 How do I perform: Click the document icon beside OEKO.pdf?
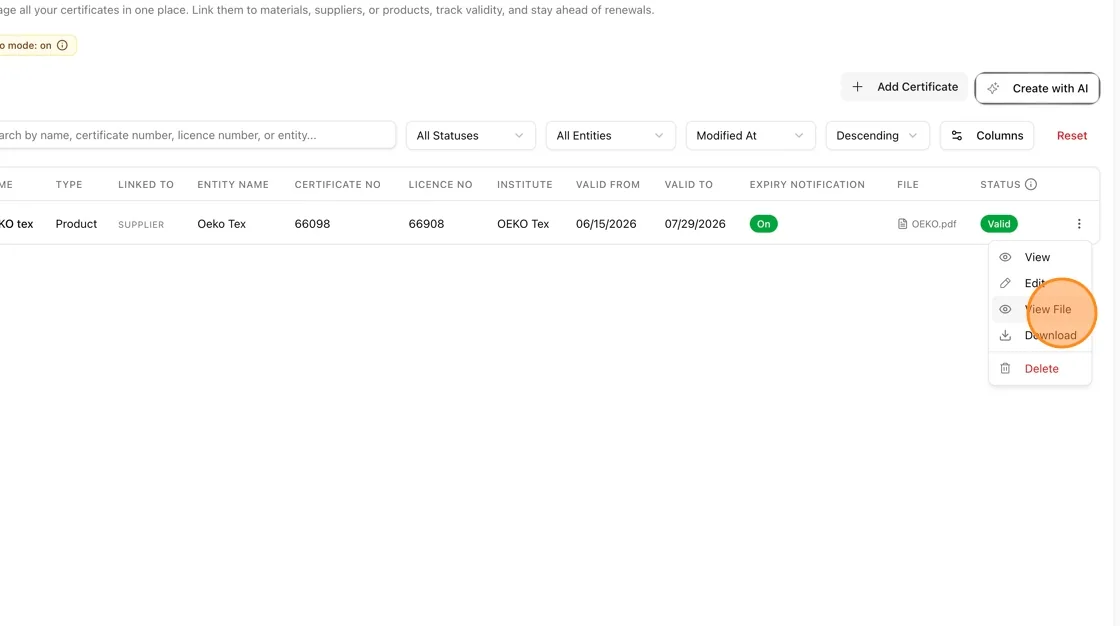tap(902, 224)
